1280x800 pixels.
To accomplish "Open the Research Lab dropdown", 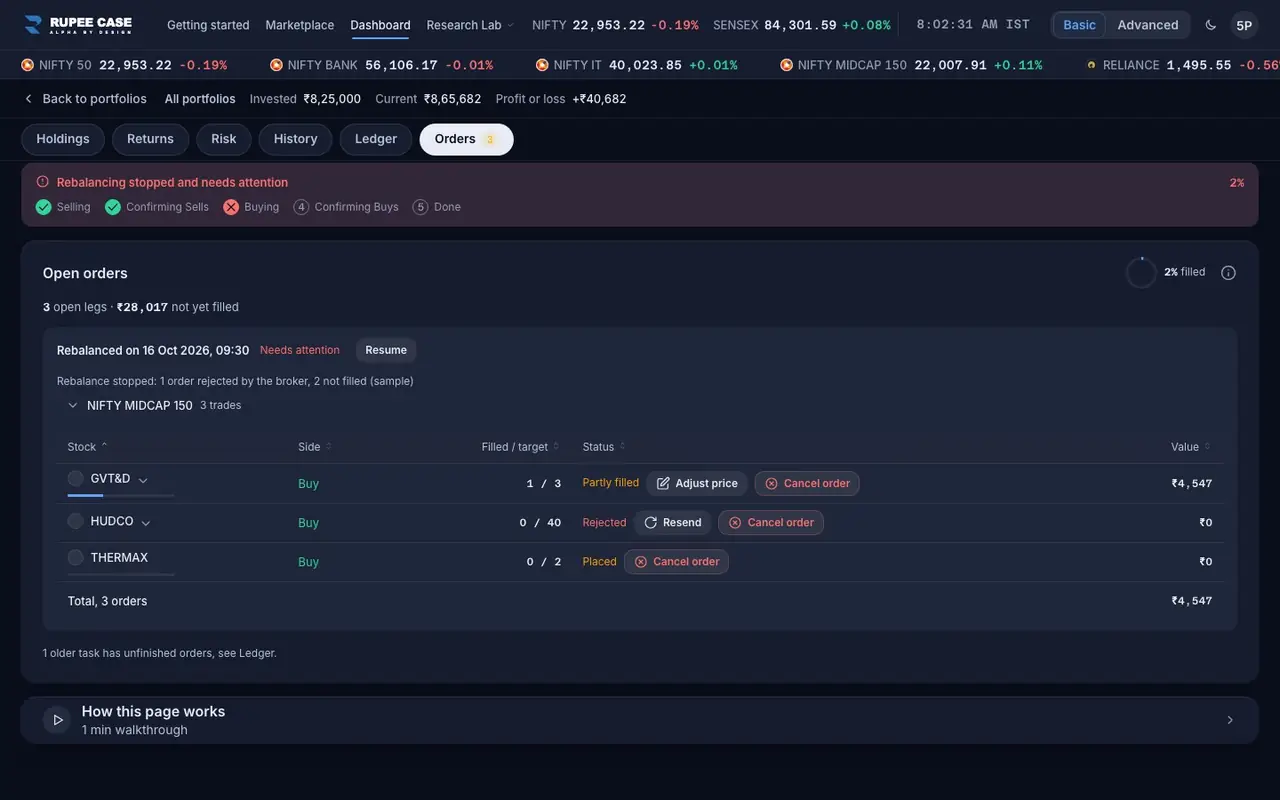I will [470, 25].
